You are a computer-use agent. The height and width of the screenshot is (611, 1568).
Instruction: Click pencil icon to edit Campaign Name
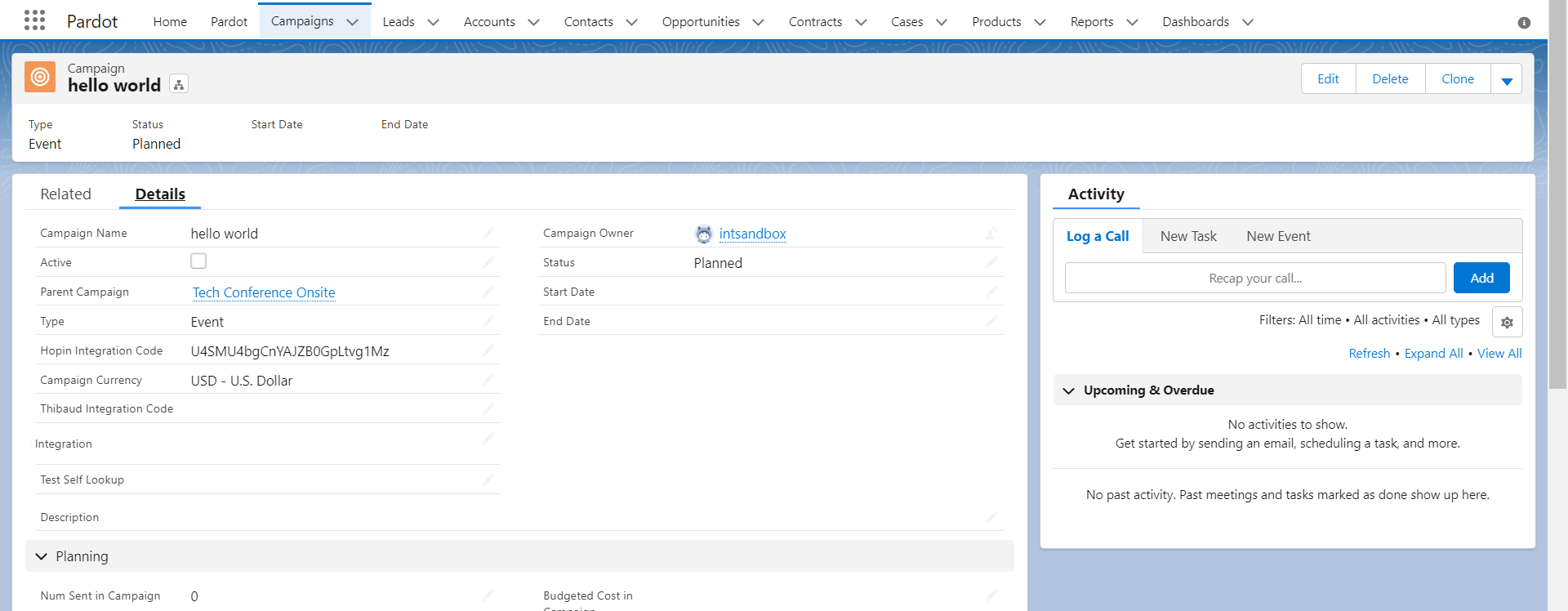click(x=488, y=234)
